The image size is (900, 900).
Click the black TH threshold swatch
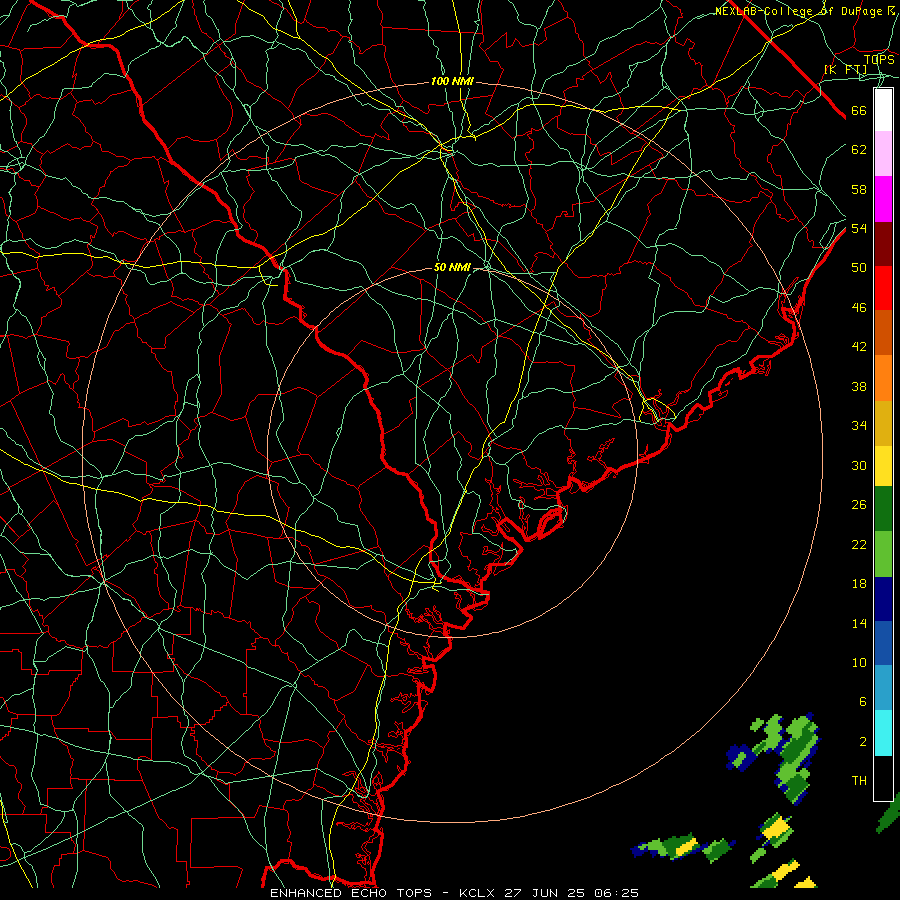[883, 778]
